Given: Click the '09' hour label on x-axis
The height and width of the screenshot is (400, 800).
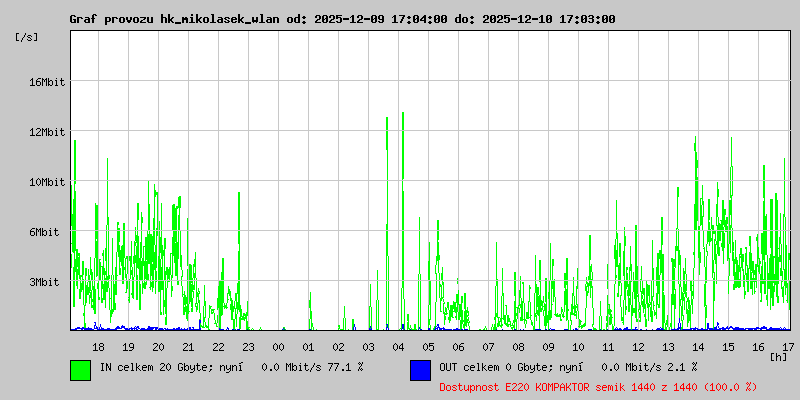Looking at the screenshot, I should click(x=548, y=347).
